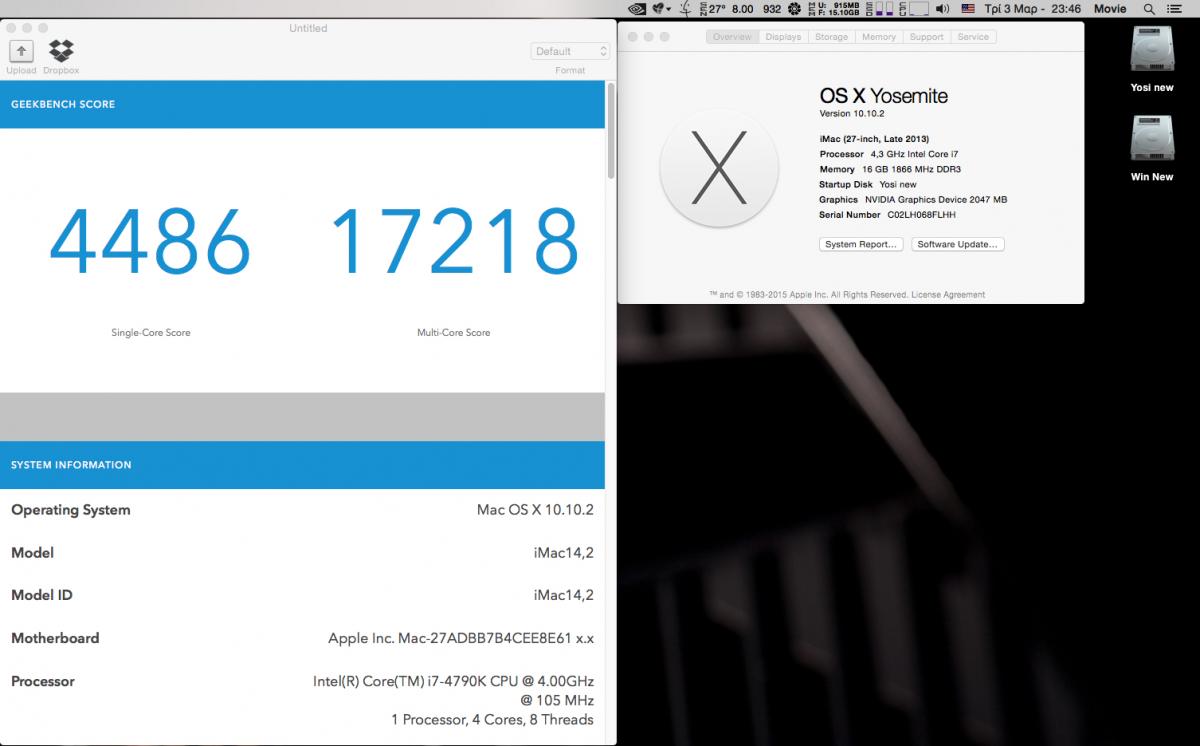Screen dimensions: 1200x746
Task: Open the Default format dropdown
Action: click(570, 51)
